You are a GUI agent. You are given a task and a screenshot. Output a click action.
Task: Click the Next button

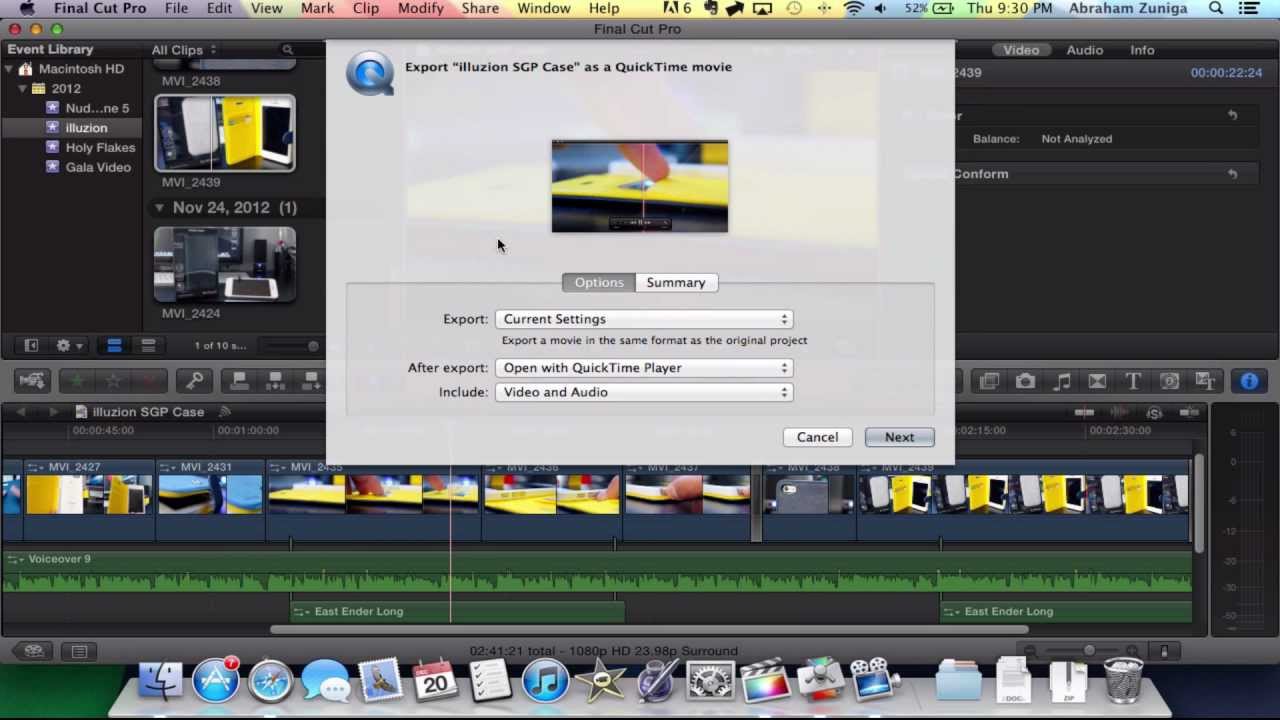coord(899,437)
